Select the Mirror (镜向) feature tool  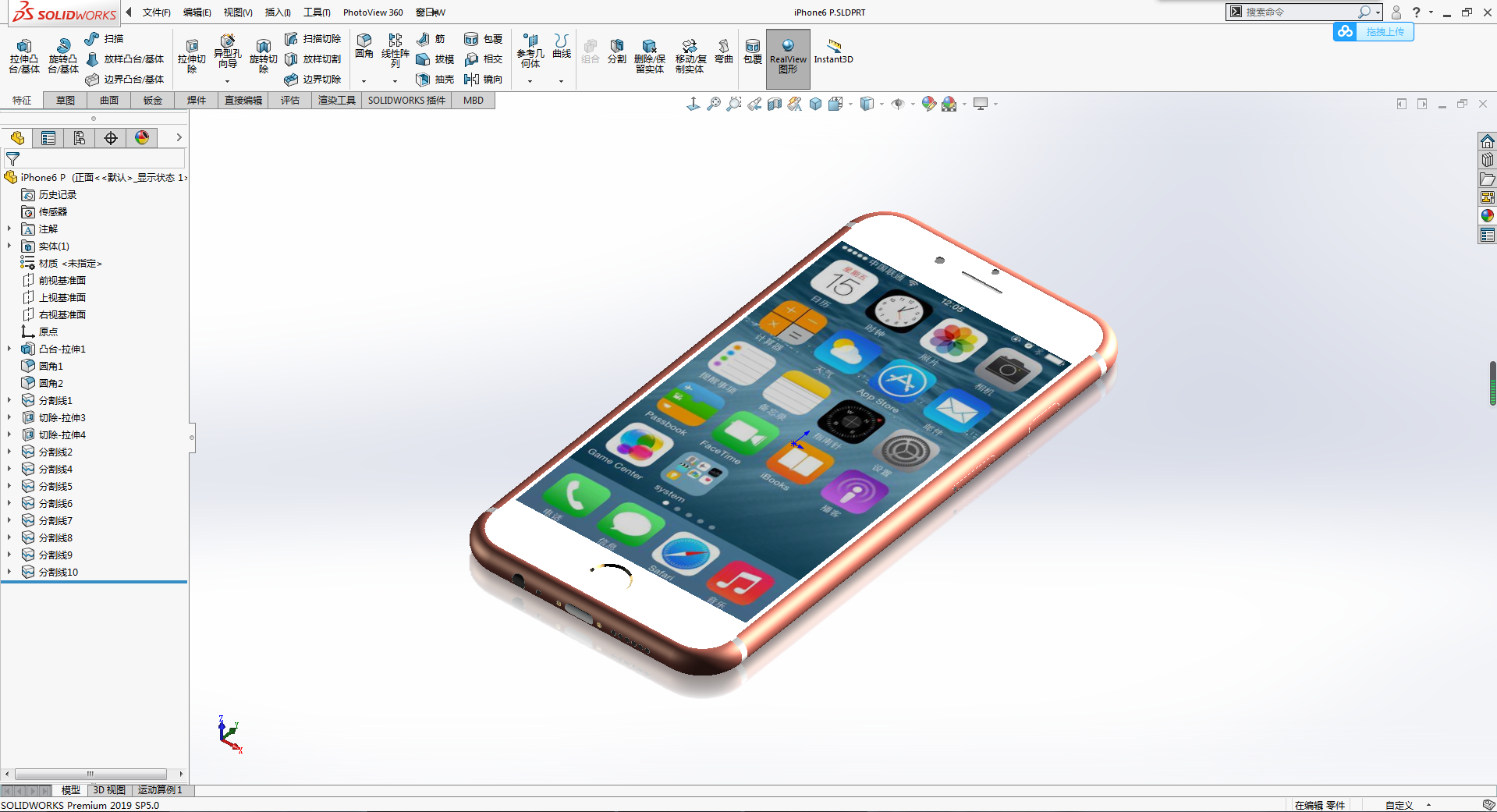click(484, 79)
